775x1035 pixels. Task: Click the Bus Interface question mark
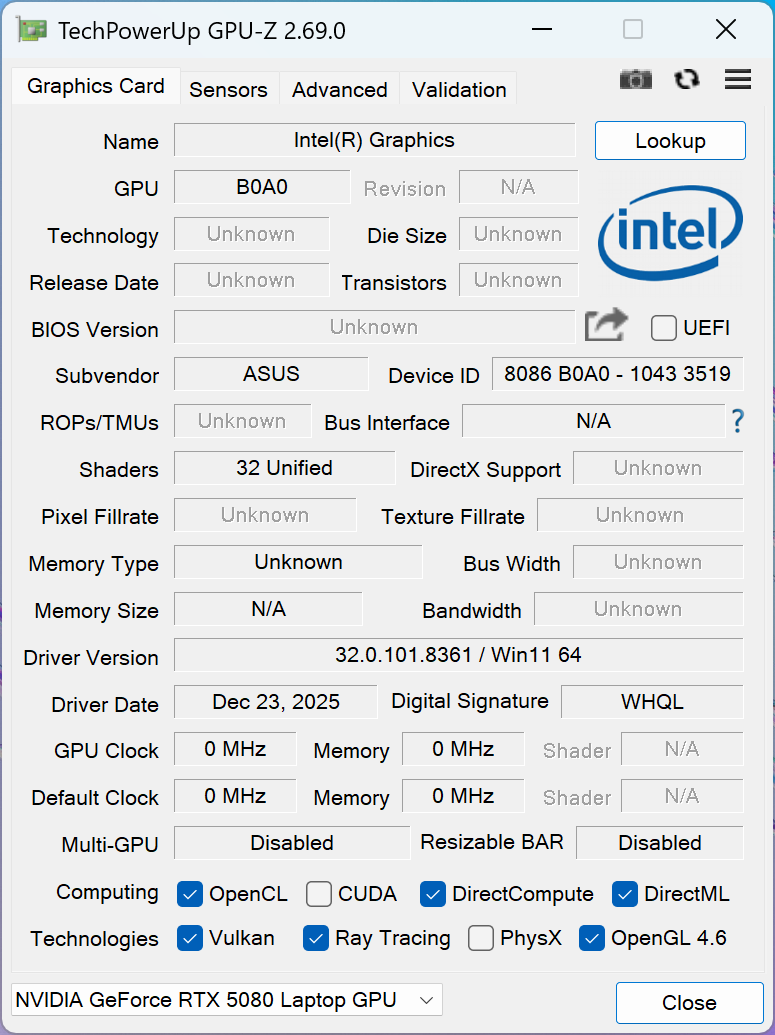[737, 421]
